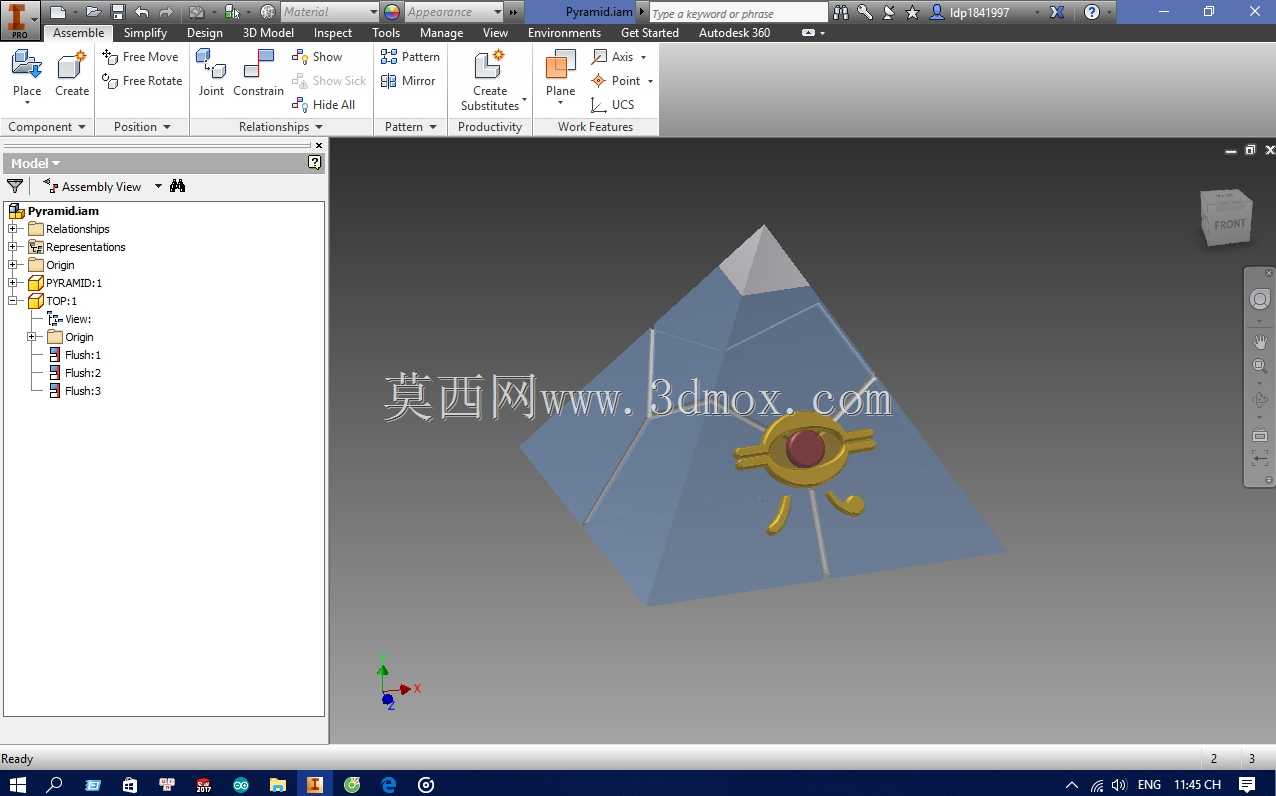Open the Assembly View dropdown
1276x796 pixels.
(x=158, y=187)
